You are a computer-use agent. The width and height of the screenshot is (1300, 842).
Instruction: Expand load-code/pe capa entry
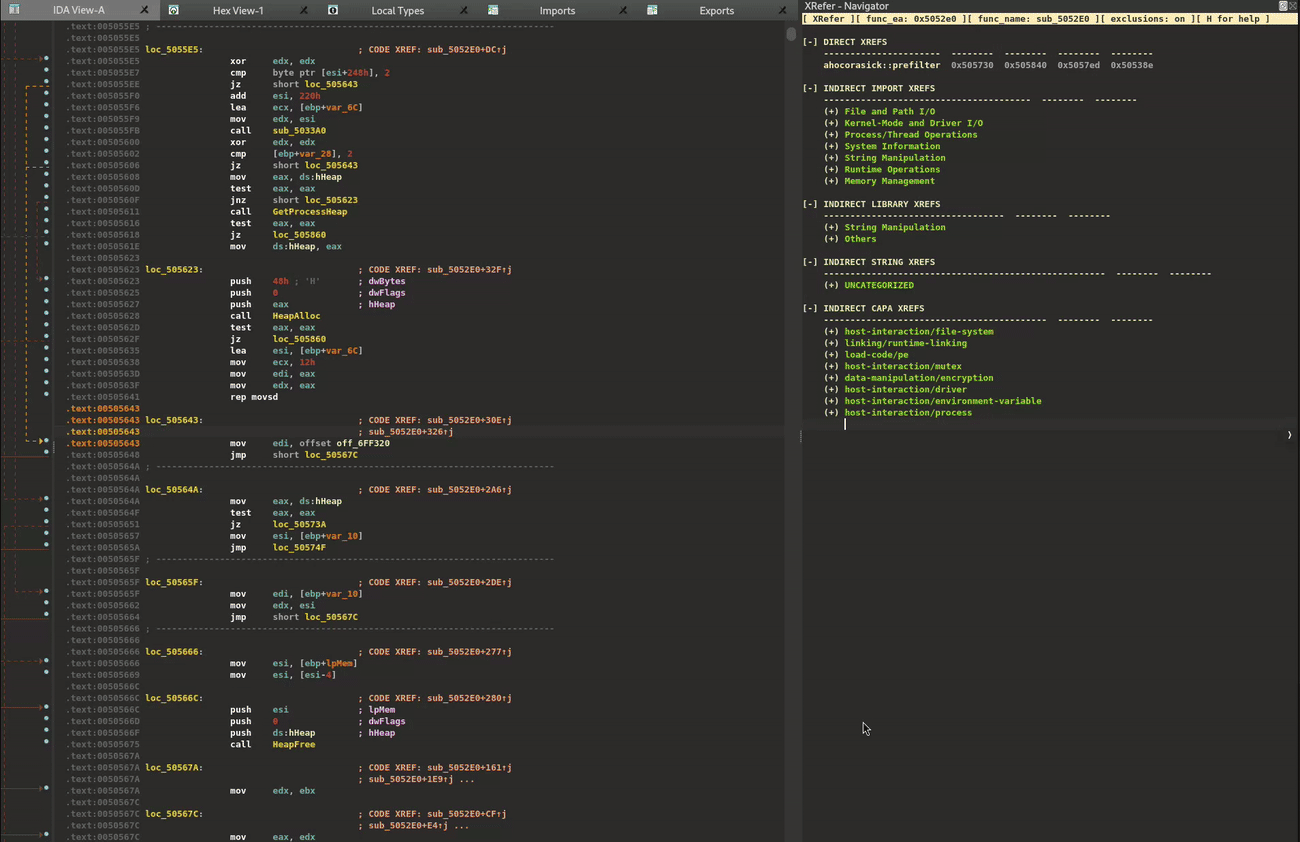point(831,354)
